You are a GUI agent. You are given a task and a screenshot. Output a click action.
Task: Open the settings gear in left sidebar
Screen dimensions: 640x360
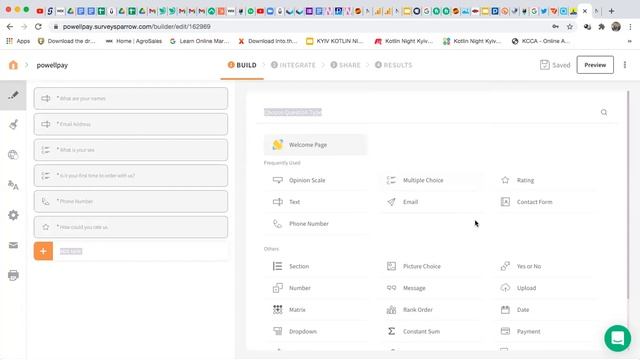(13, 215)
